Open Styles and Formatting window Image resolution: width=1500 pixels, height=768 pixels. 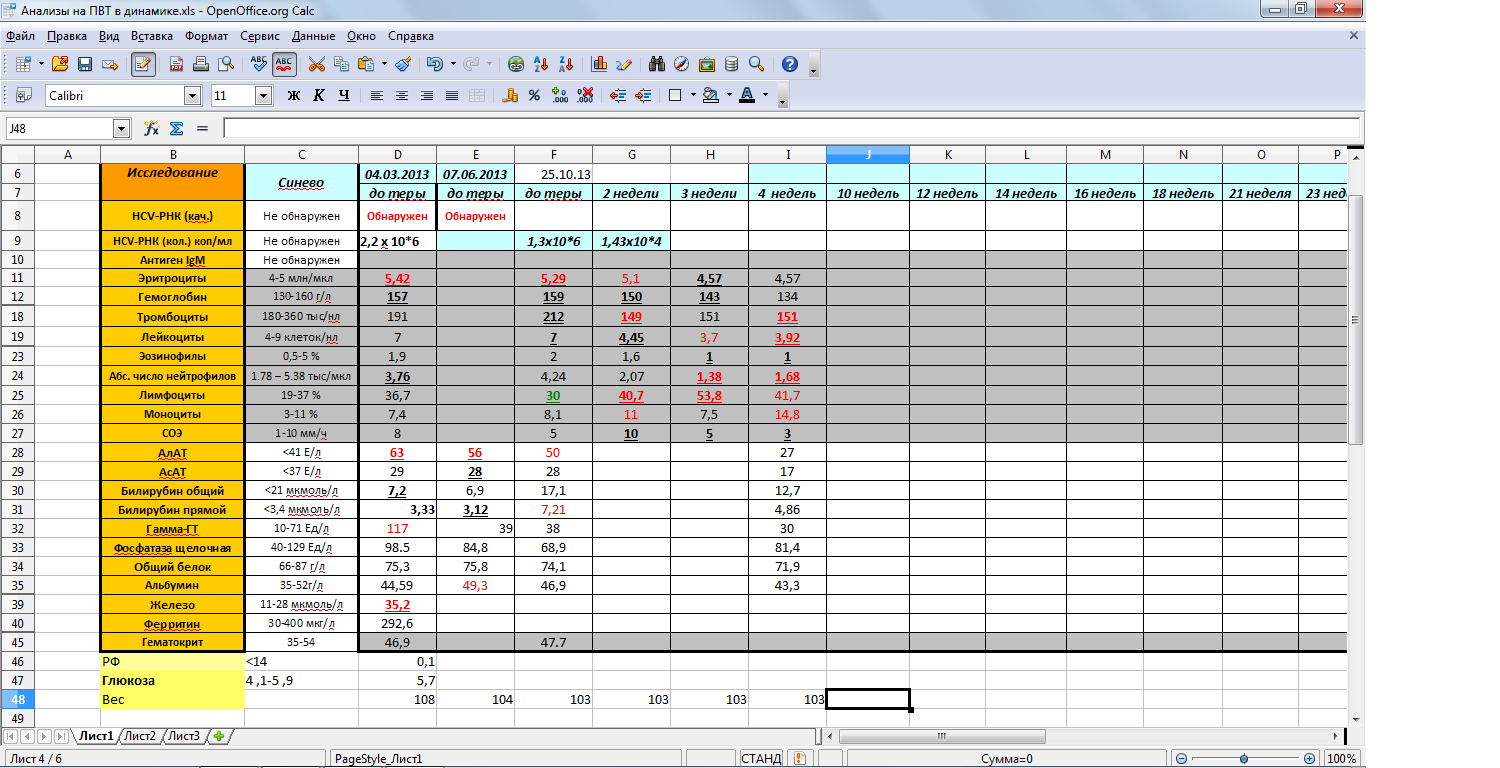coord(23,96)
